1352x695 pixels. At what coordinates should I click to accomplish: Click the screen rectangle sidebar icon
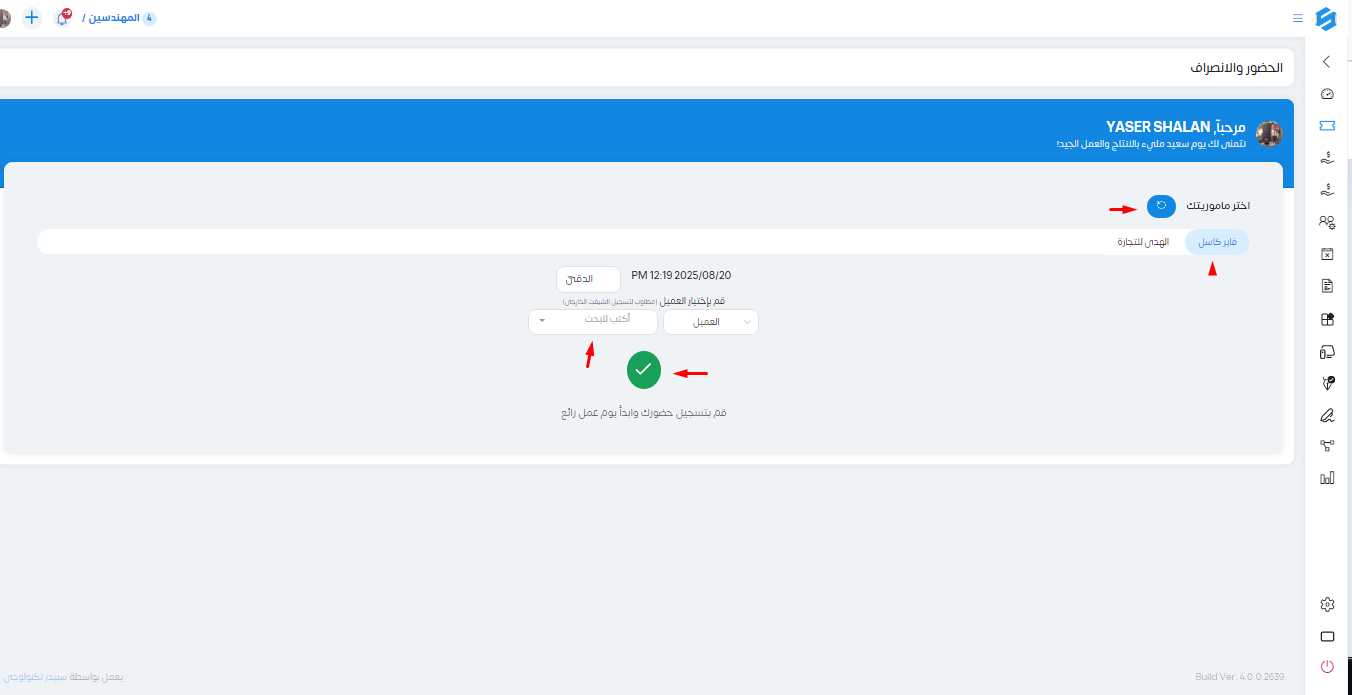pos(1327,636)
